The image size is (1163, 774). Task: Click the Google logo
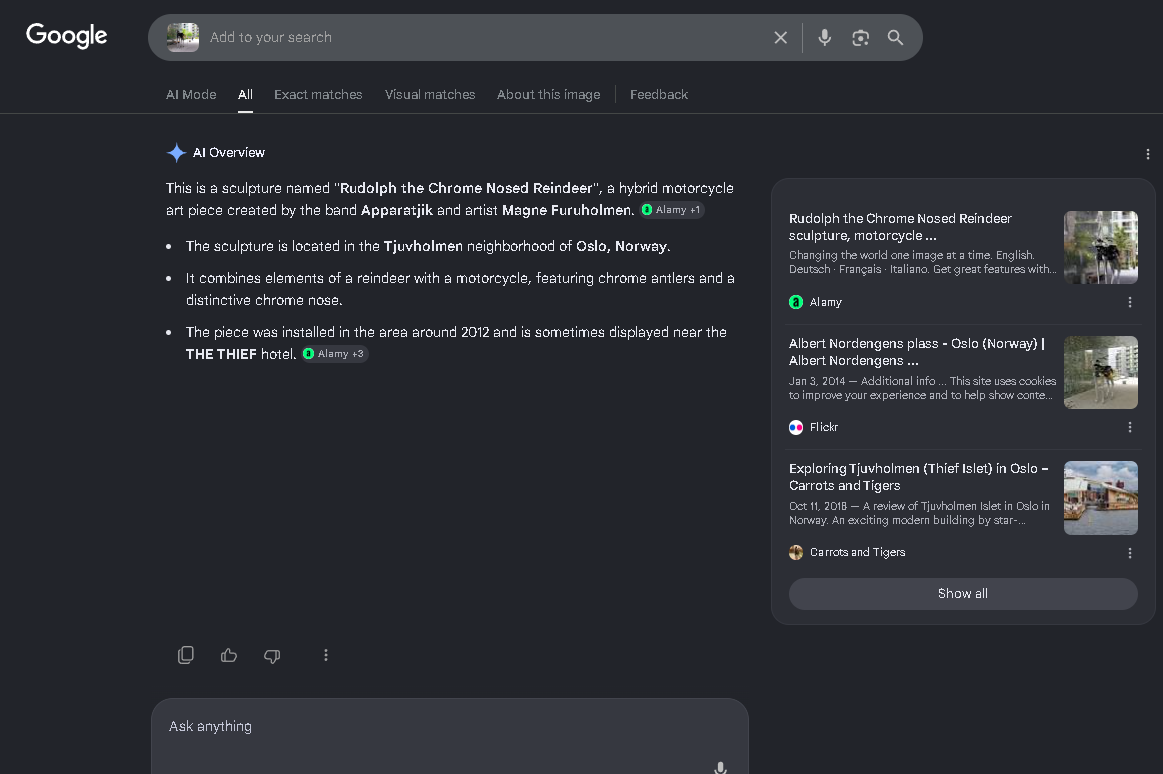(x=67, y=36)
